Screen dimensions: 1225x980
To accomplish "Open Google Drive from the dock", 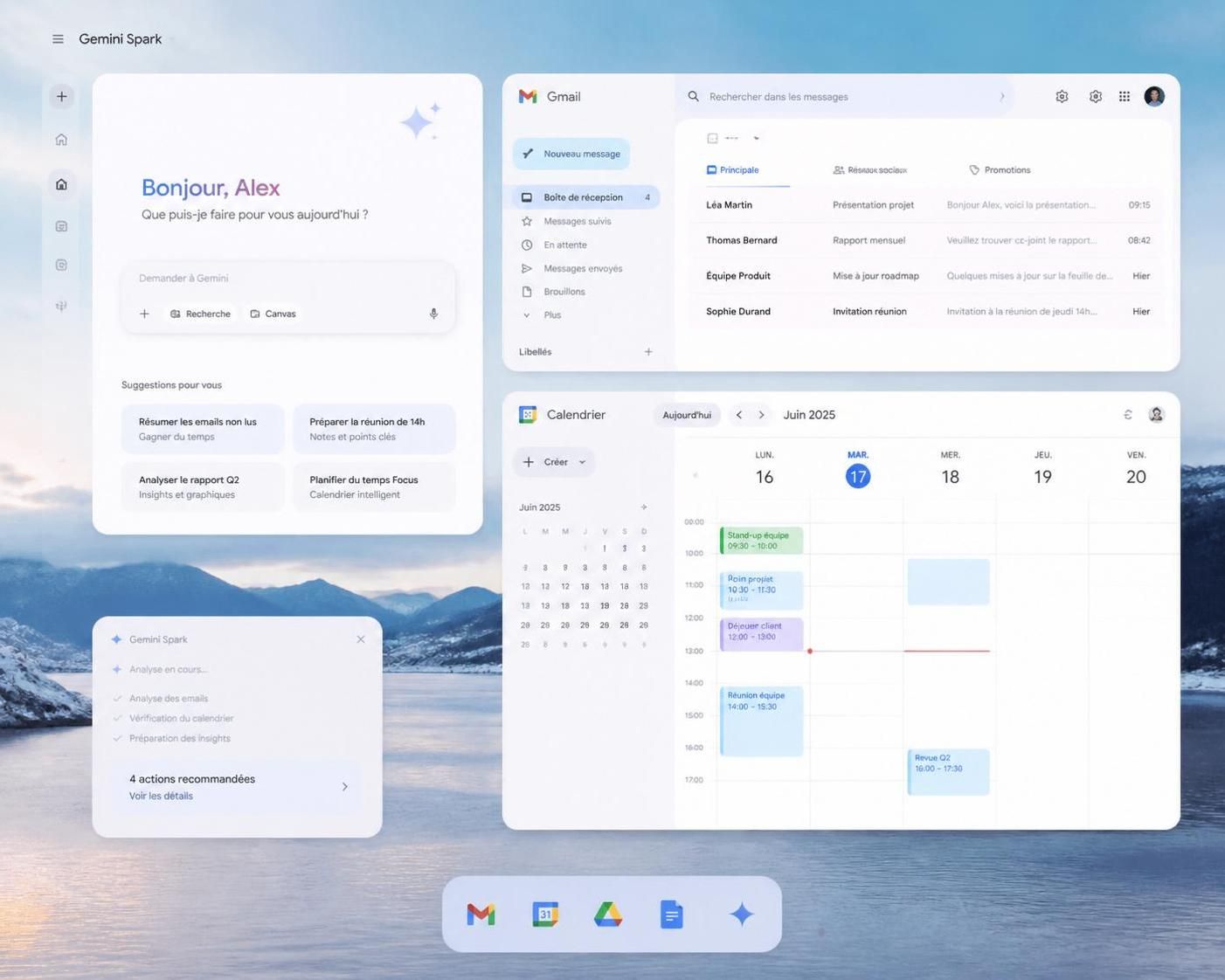I will click(608, 914).
